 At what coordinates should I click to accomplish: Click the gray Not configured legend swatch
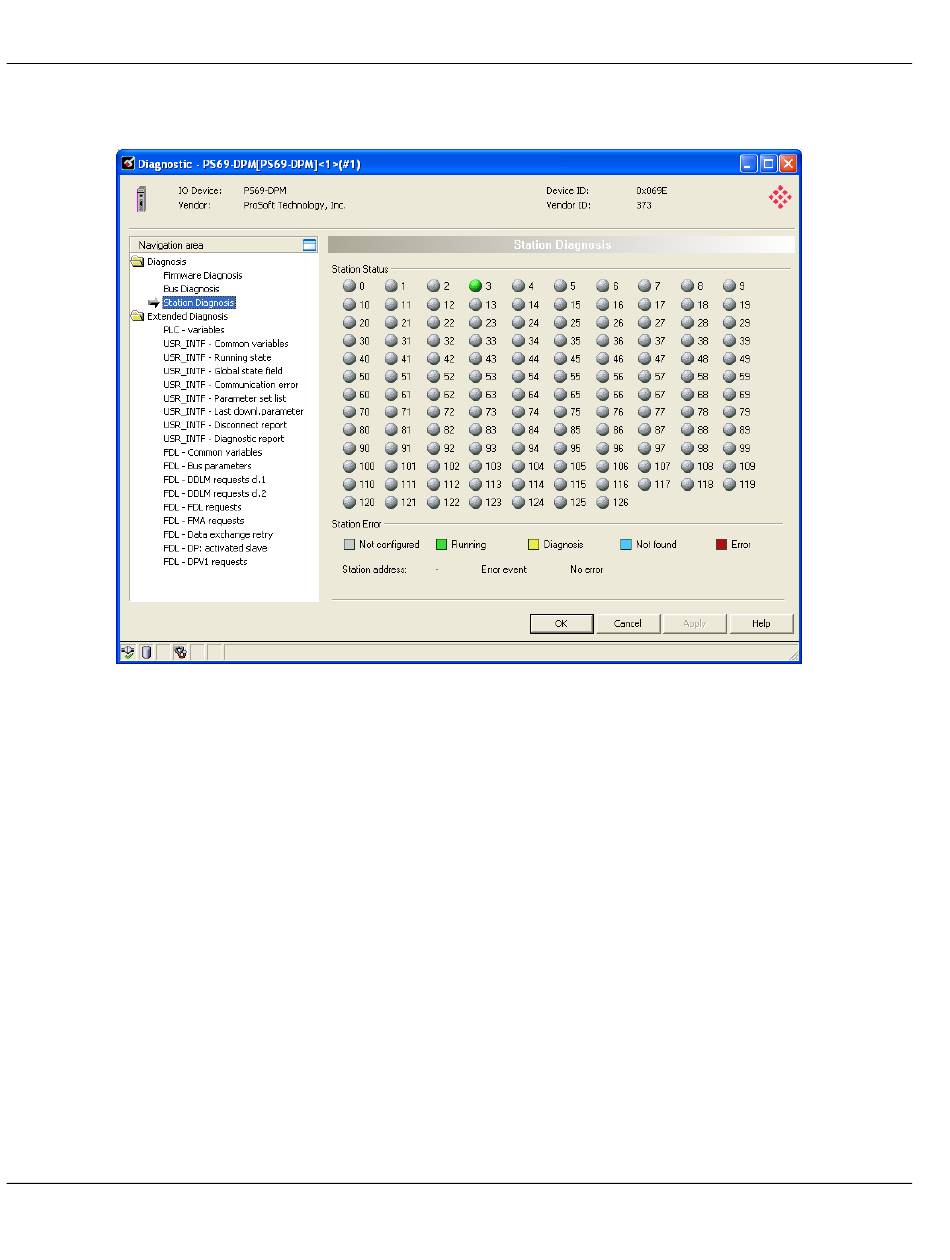tap(349, 545)
